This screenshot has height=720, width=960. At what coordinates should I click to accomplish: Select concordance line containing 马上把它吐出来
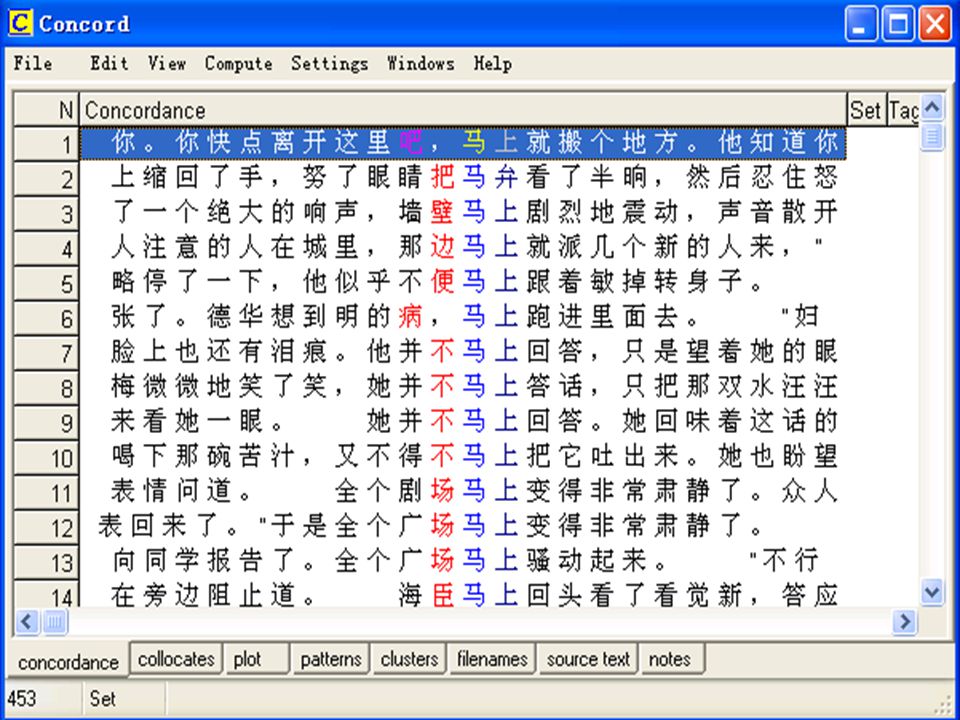[x=463, y=457]
